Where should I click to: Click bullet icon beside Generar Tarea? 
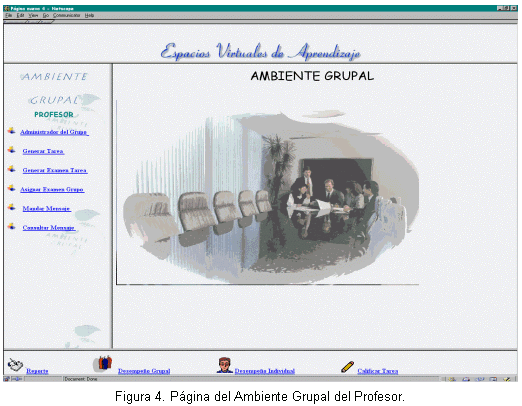pyautogui.click(x=12, y=150)
